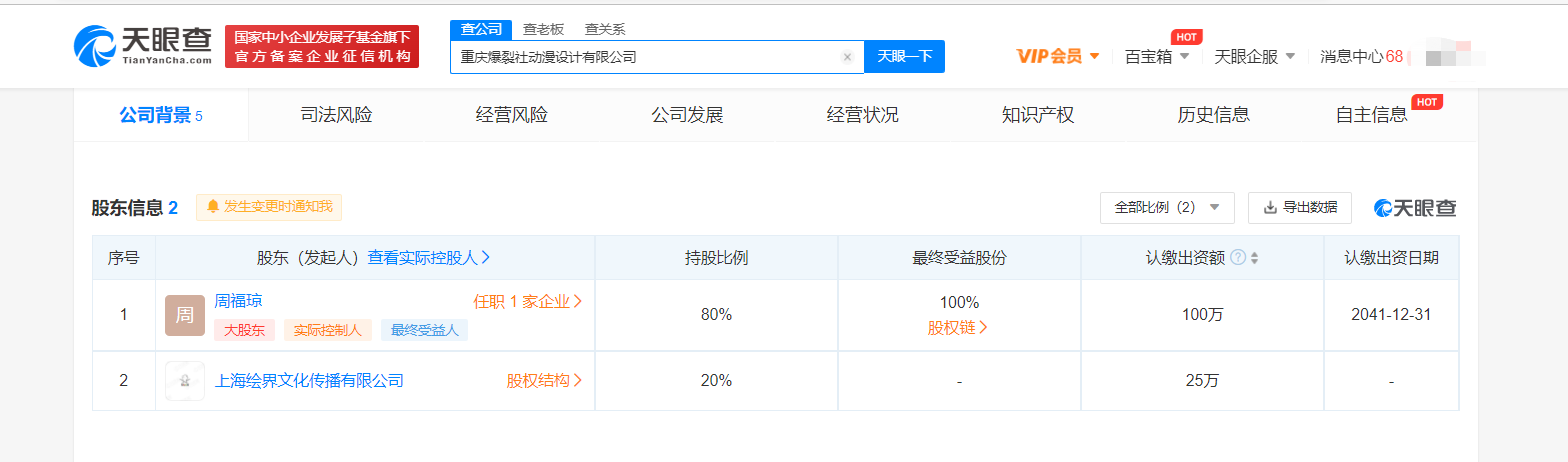Click the 认缴出资日期 column header

point(1391,258)
